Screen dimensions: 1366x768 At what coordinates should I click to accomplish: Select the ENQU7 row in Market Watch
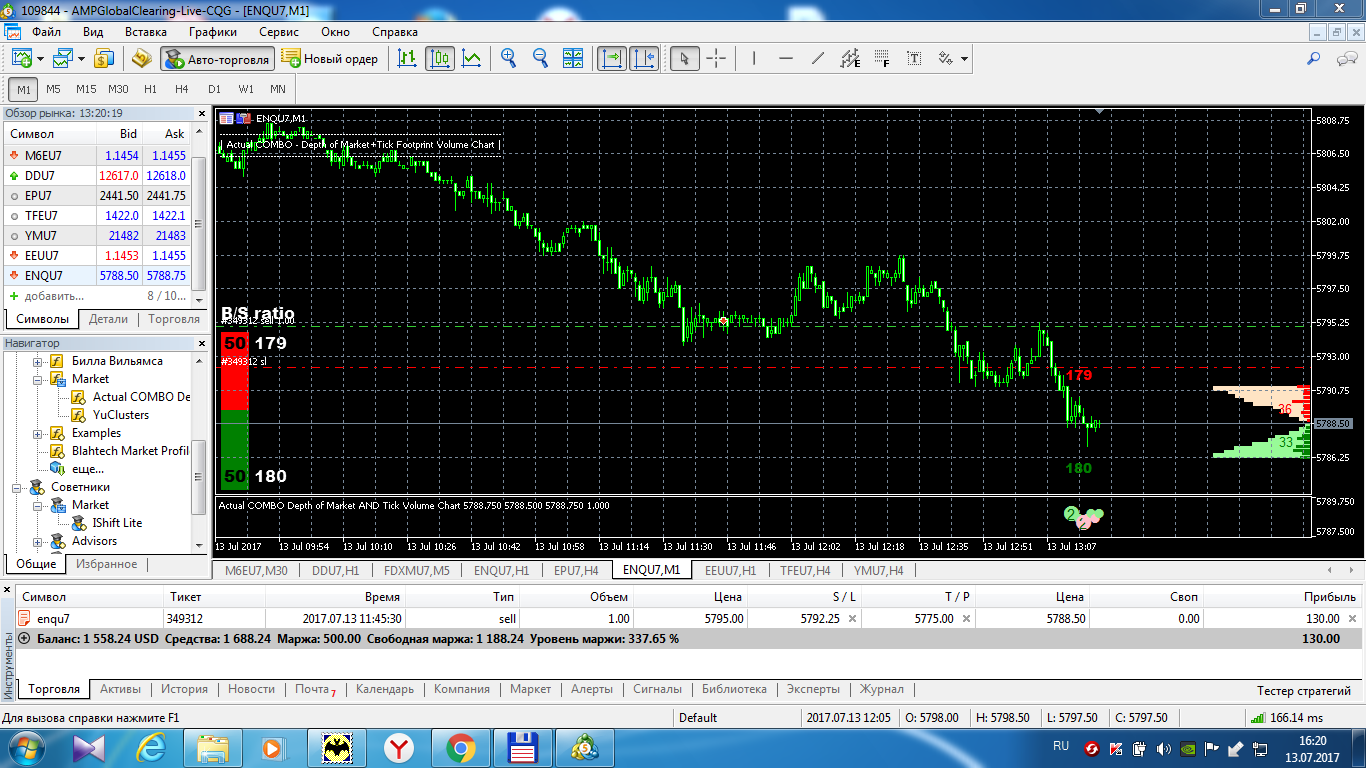pyautogui.click(x=98, y=275)
